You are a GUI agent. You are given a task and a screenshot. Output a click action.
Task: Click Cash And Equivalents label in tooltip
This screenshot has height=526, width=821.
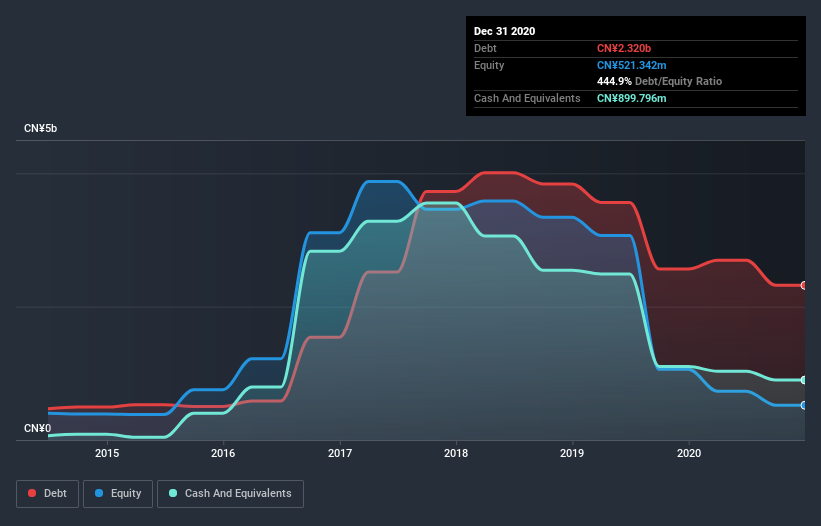click(527, 98)
